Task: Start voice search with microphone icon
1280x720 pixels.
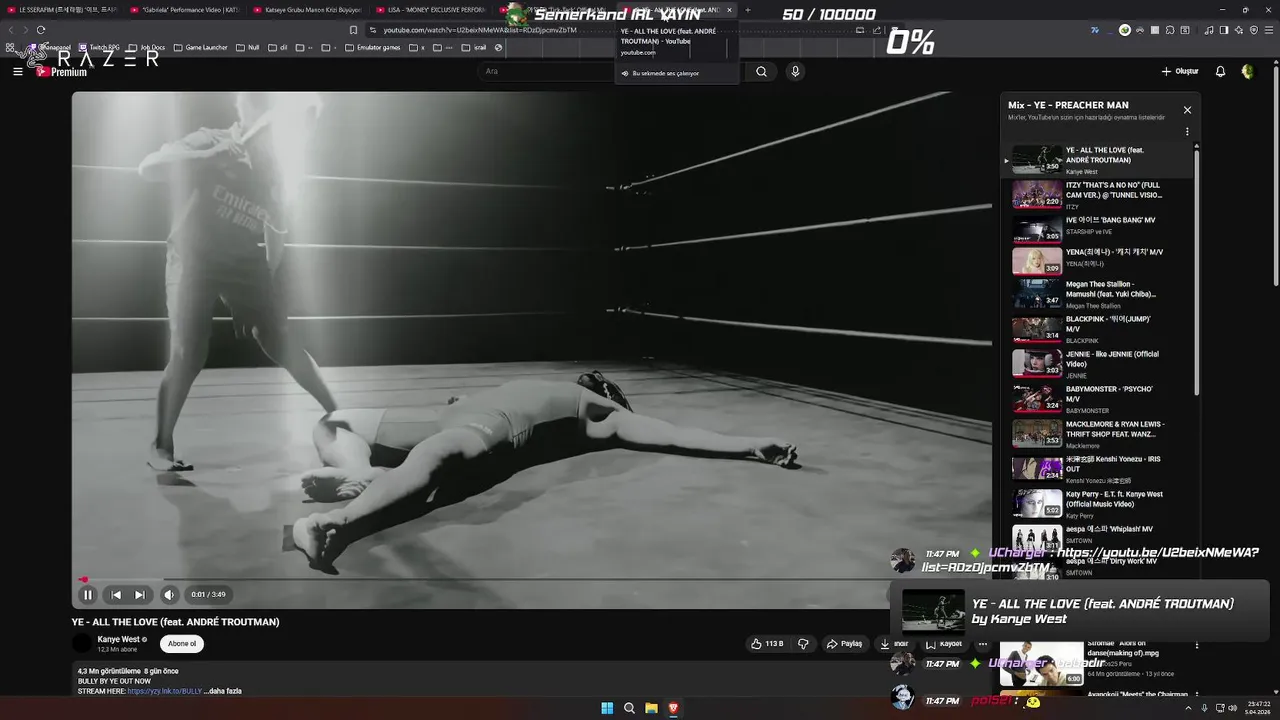Action: point(795,71)
